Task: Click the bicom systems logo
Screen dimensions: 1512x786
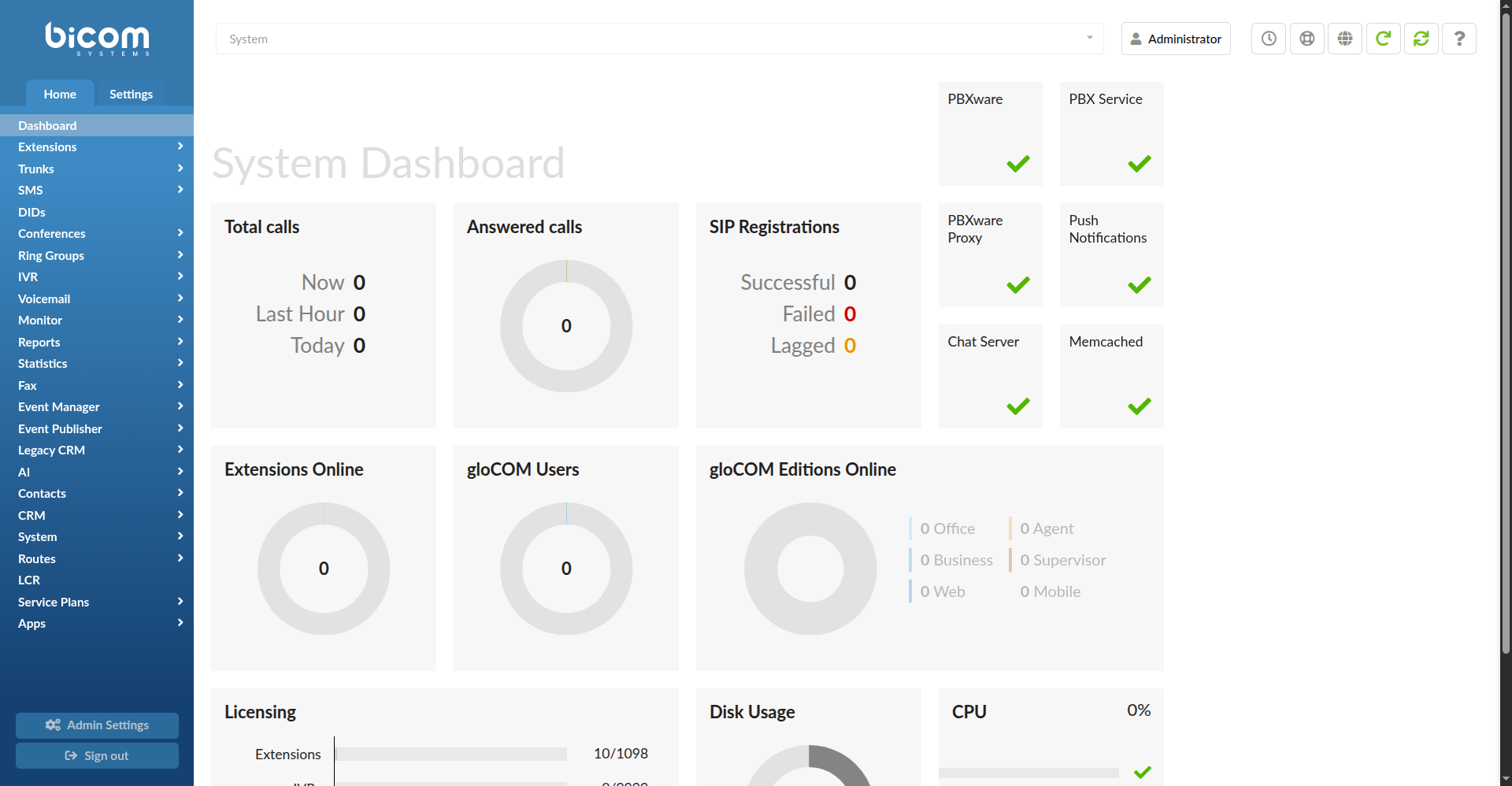Action: click(x=97, y=39)
